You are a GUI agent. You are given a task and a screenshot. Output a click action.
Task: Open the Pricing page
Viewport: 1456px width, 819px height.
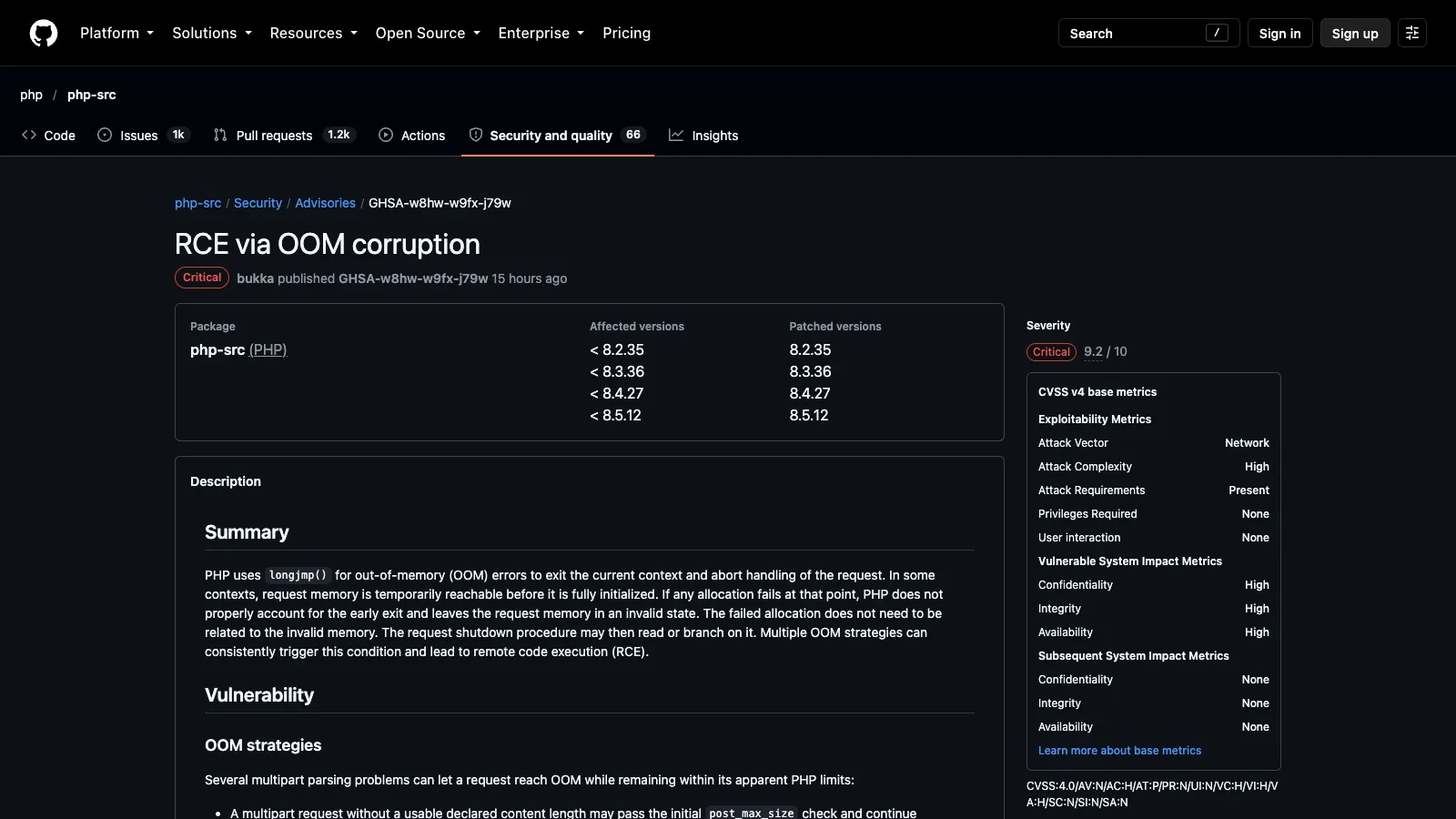tap(626, 33)
